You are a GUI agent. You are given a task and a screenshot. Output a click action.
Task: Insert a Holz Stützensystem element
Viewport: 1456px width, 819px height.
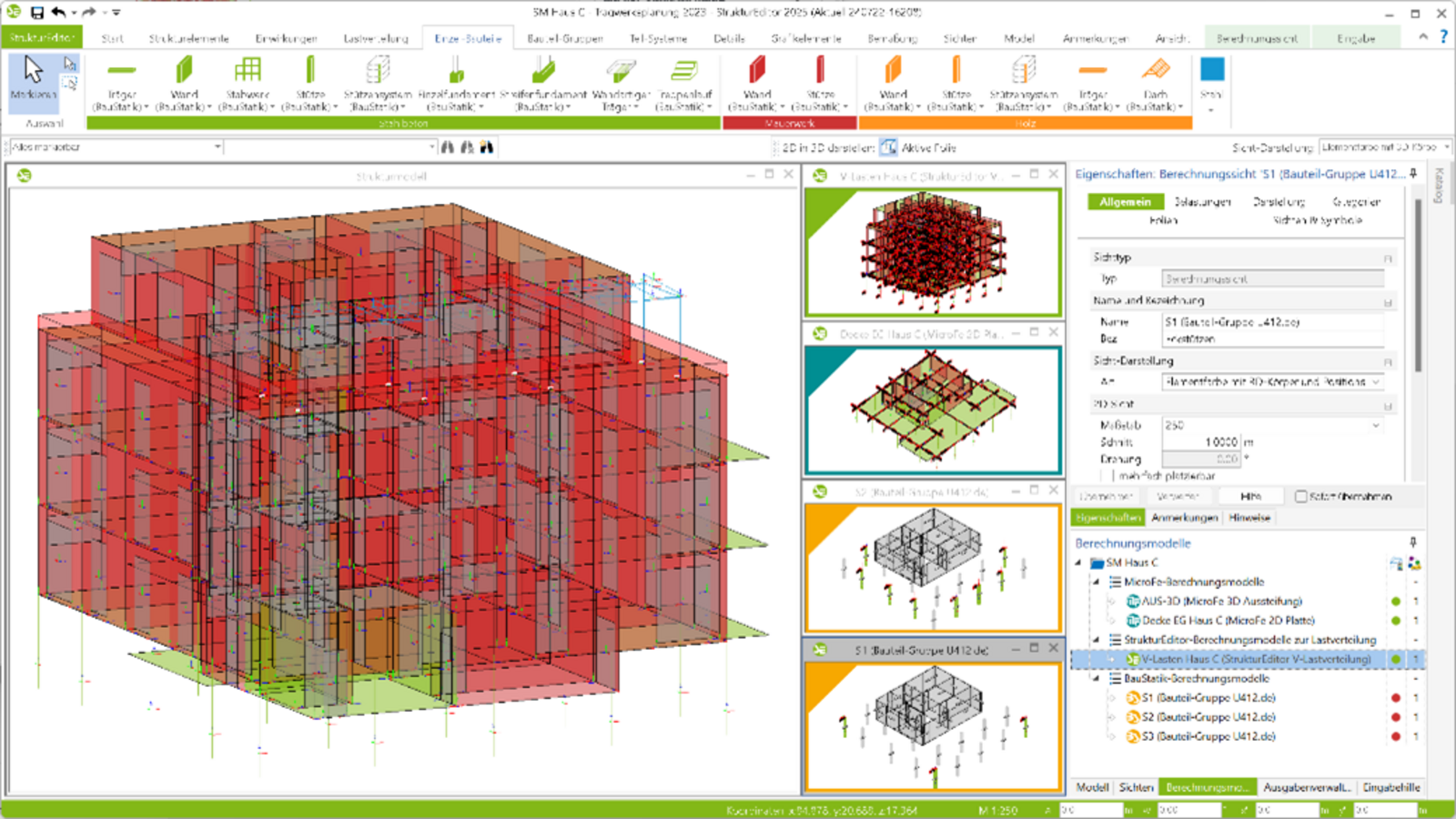pos(1024,83)
